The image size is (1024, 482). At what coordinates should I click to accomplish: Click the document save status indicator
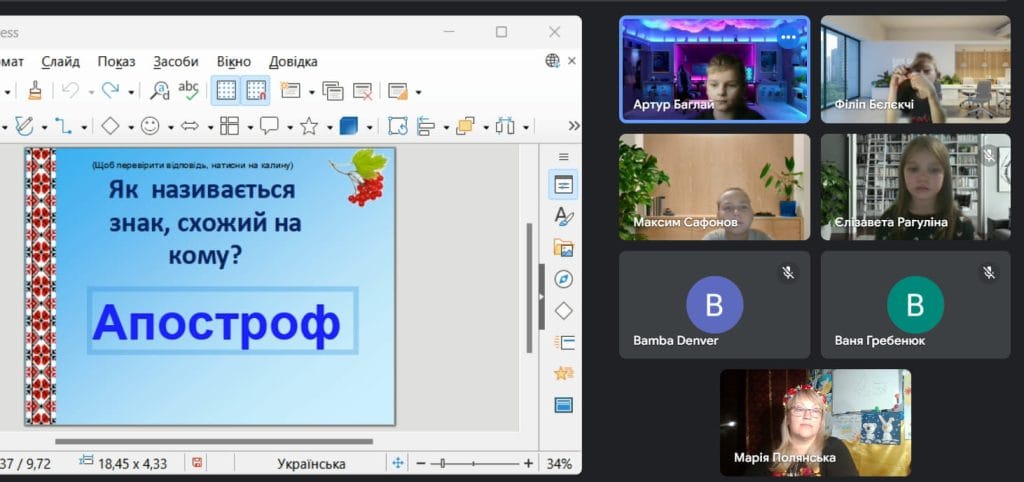tap(197, 463)
